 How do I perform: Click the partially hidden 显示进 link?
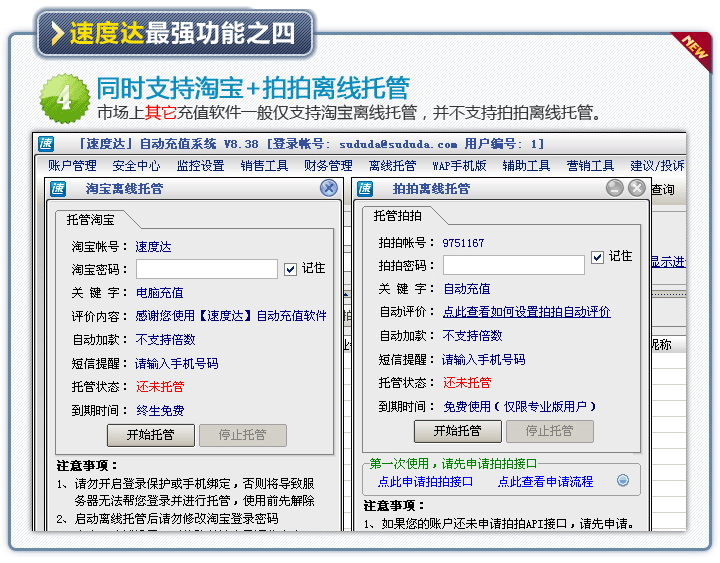click(x=668, y=262)
